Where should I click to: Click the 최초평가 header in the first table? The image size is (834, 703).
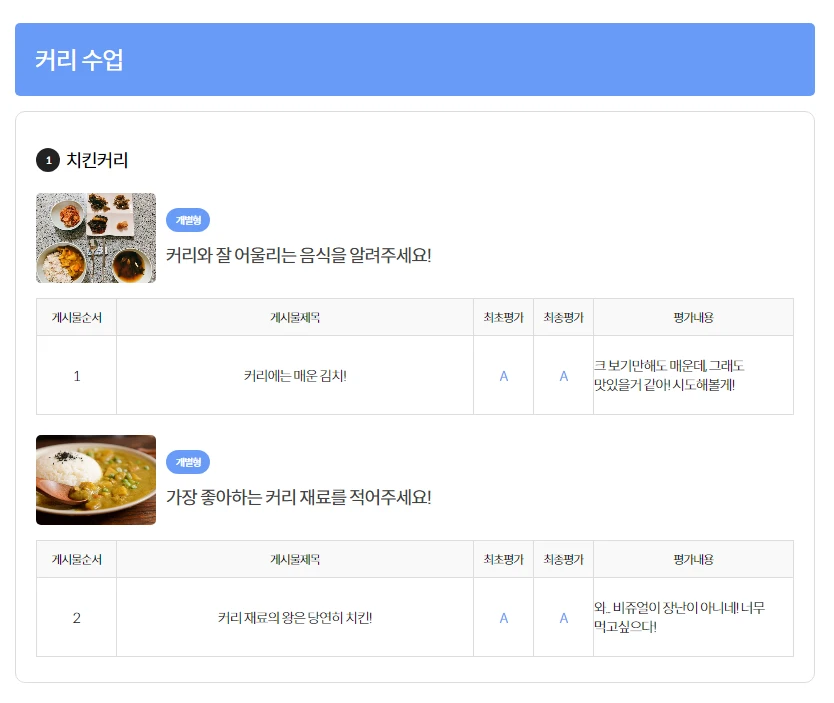pos(504,317)
